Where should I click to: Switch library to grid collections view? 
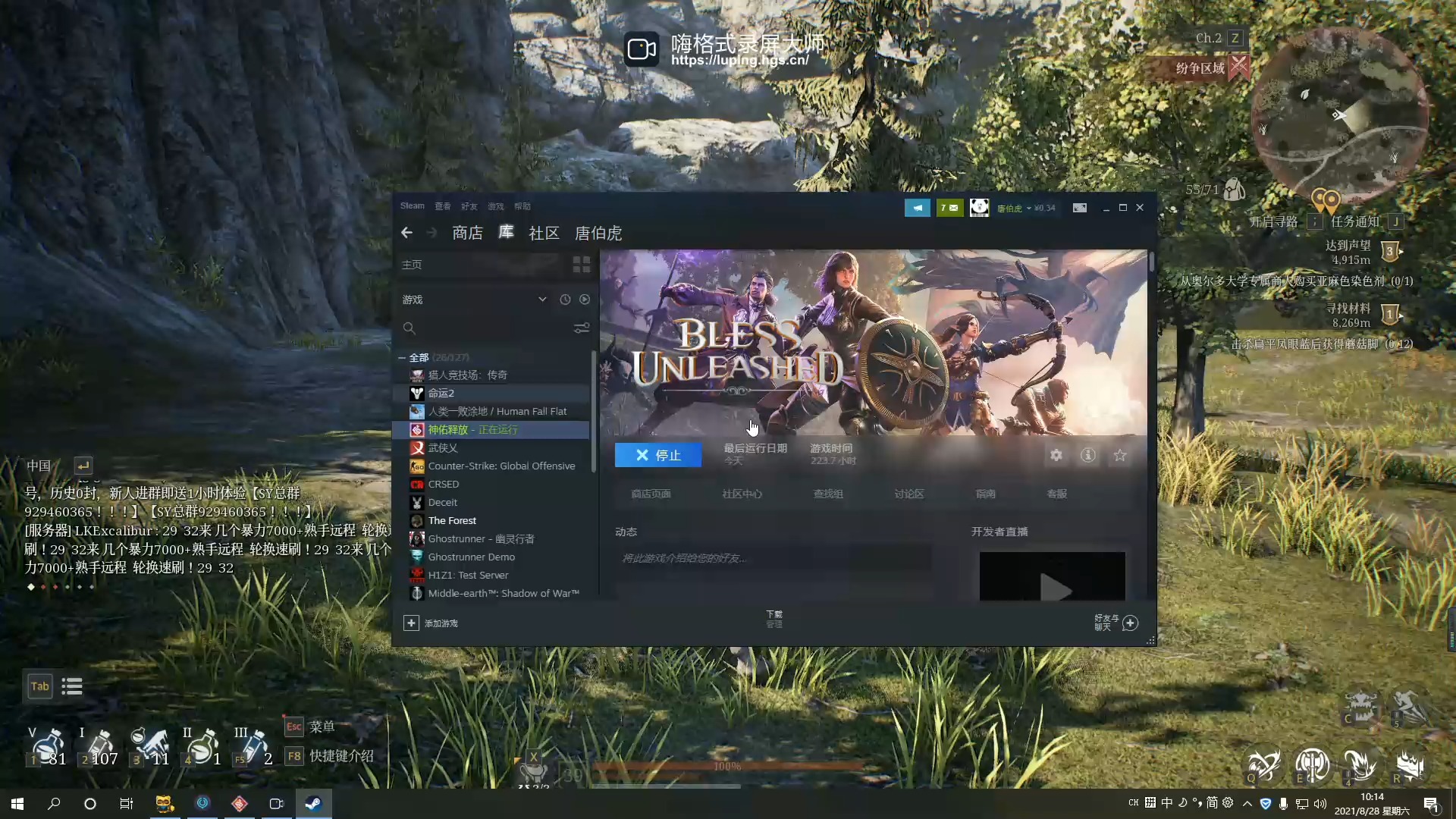pos(582,265)
